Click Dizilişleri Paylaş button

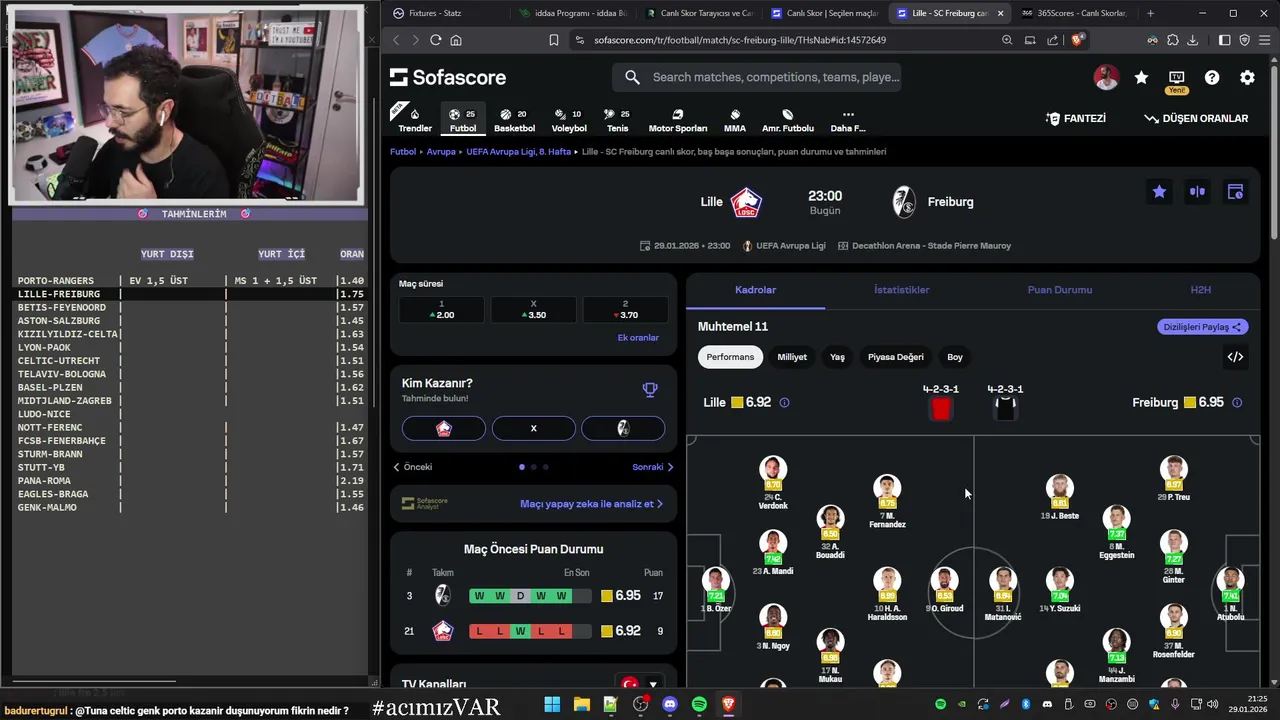1203,327
